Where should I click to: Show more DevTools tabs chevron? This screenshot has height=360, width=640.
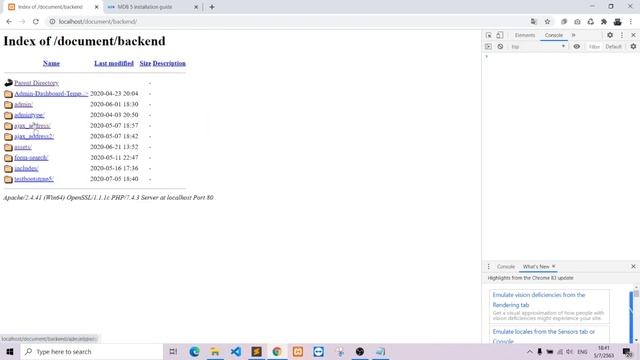(x=573, y=36)
